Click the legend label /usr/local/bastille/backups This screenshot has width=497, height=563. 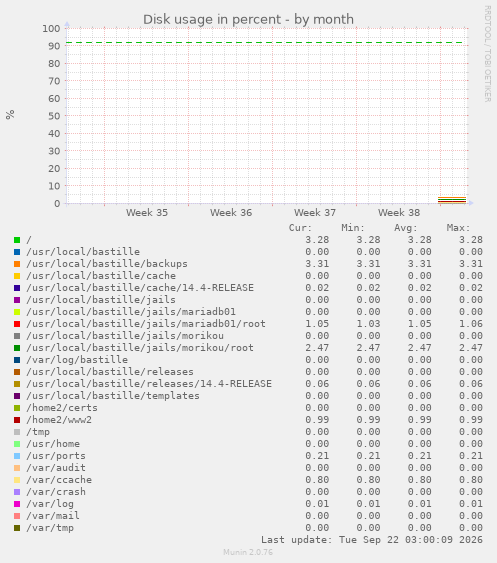pos(107,264)
